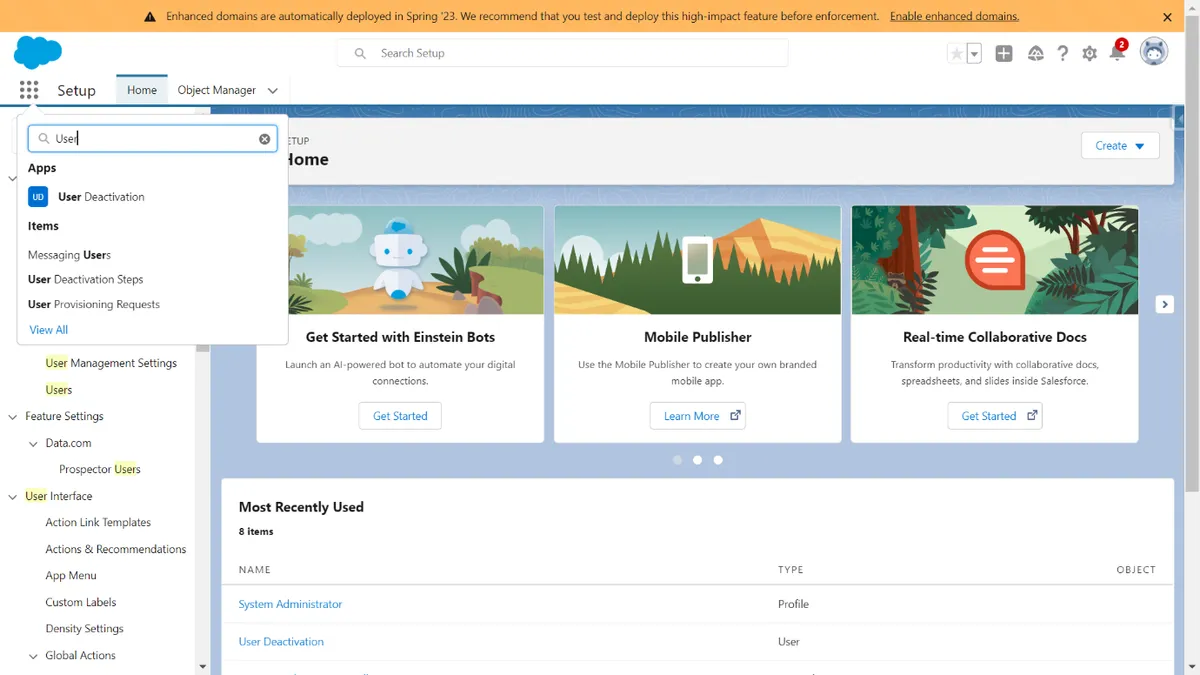This screenshot has width=1200, height=675.
Task: Open Density Settings in sidebar
Action: click(x=85, y=629)
